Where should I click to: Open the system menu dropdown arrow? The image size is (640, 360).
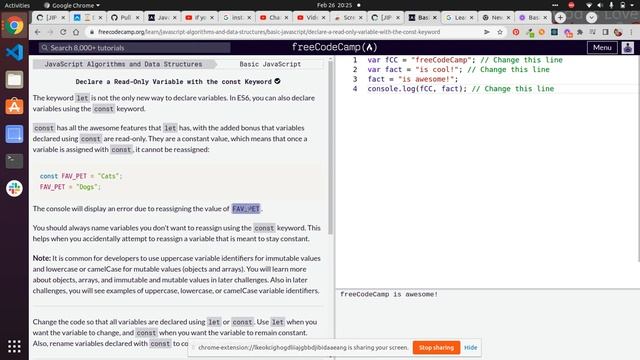633,5
